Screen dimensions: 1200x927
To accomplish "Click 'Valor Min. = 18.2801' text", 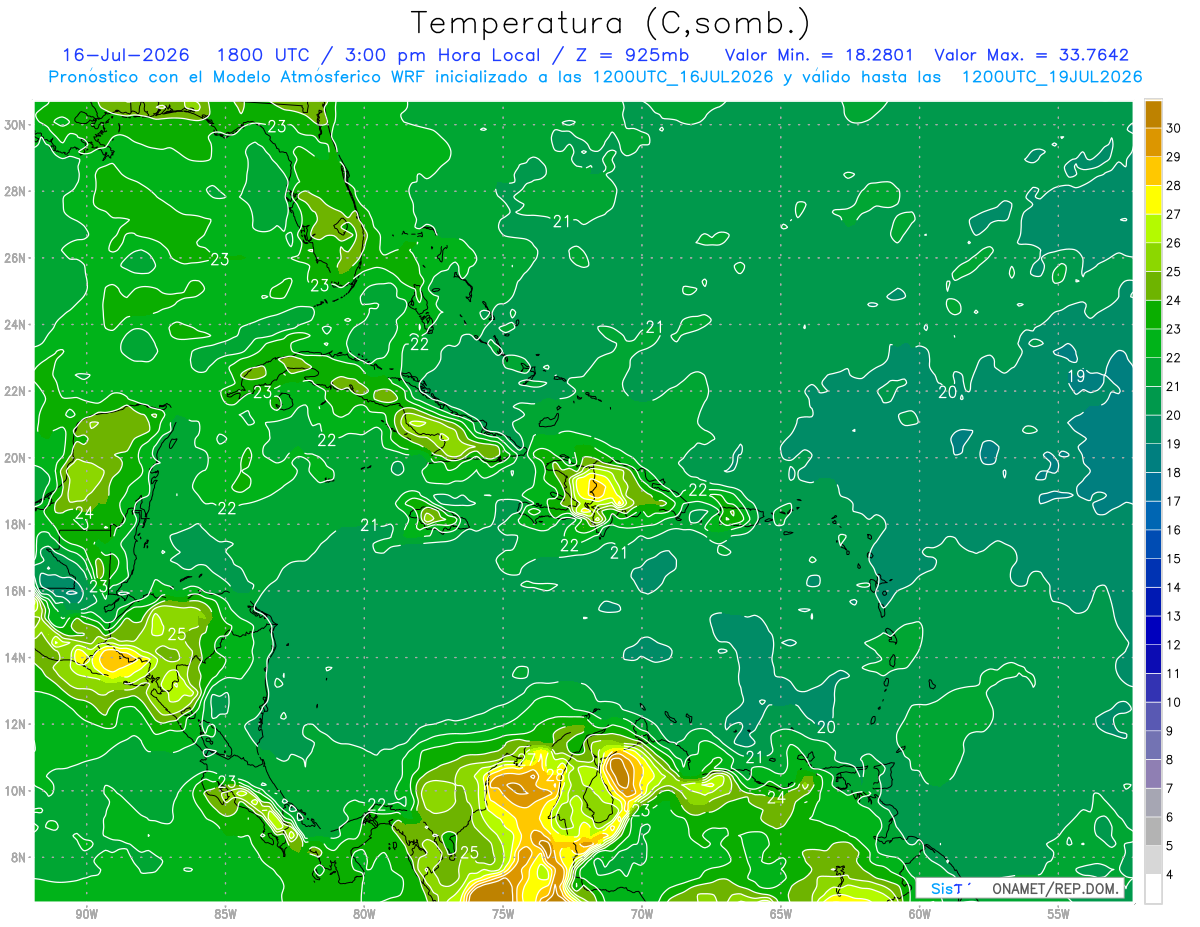I will (820, 55).
